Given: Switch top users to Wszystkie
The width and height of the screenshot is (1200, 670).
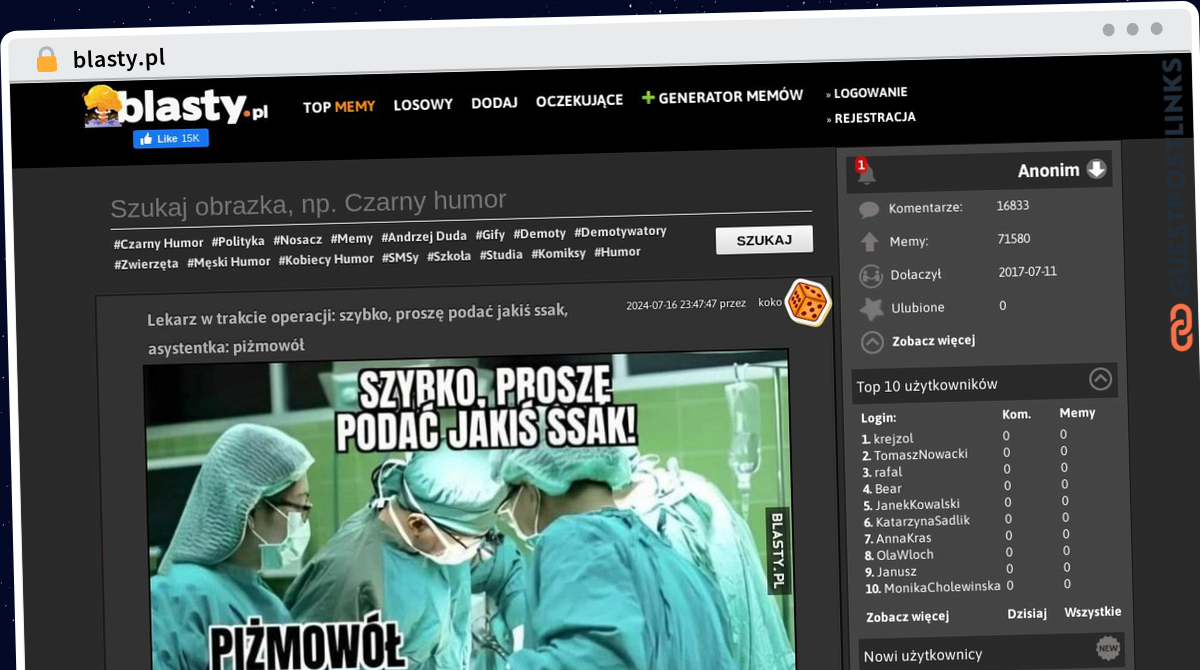Looking at the screenshot, I should [x=1093, y=612].
